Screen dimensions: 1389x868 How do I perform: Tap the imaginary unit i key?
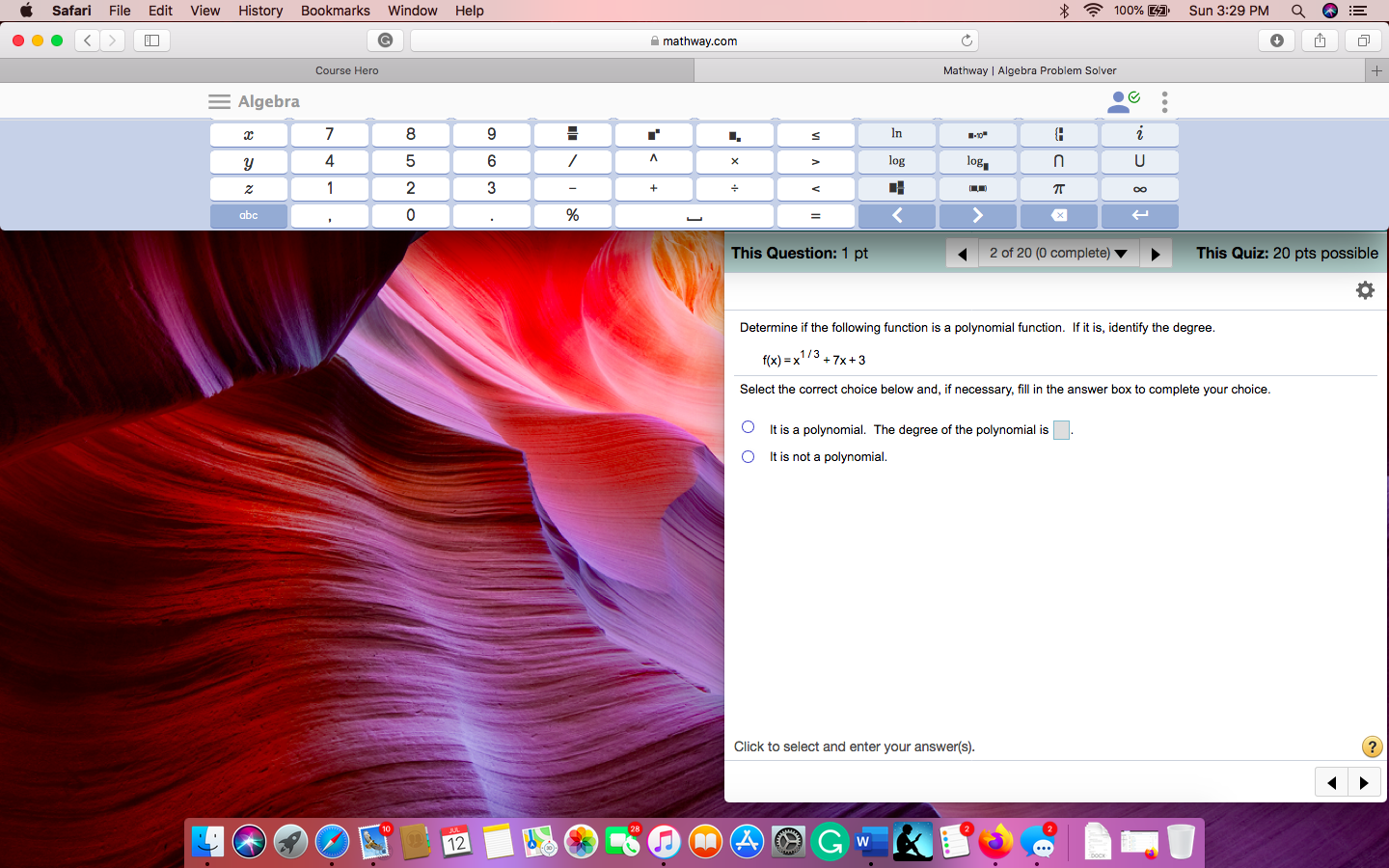(1139, 134)
